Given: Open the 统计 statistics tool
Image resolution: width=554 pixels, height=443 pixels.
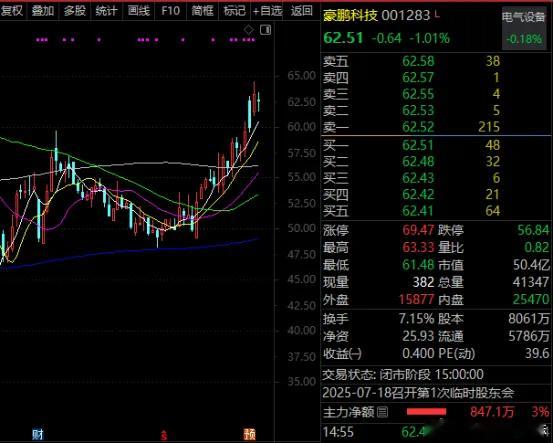Looking at the screenshot, I should pyautogui.click(x=106, y=11).
